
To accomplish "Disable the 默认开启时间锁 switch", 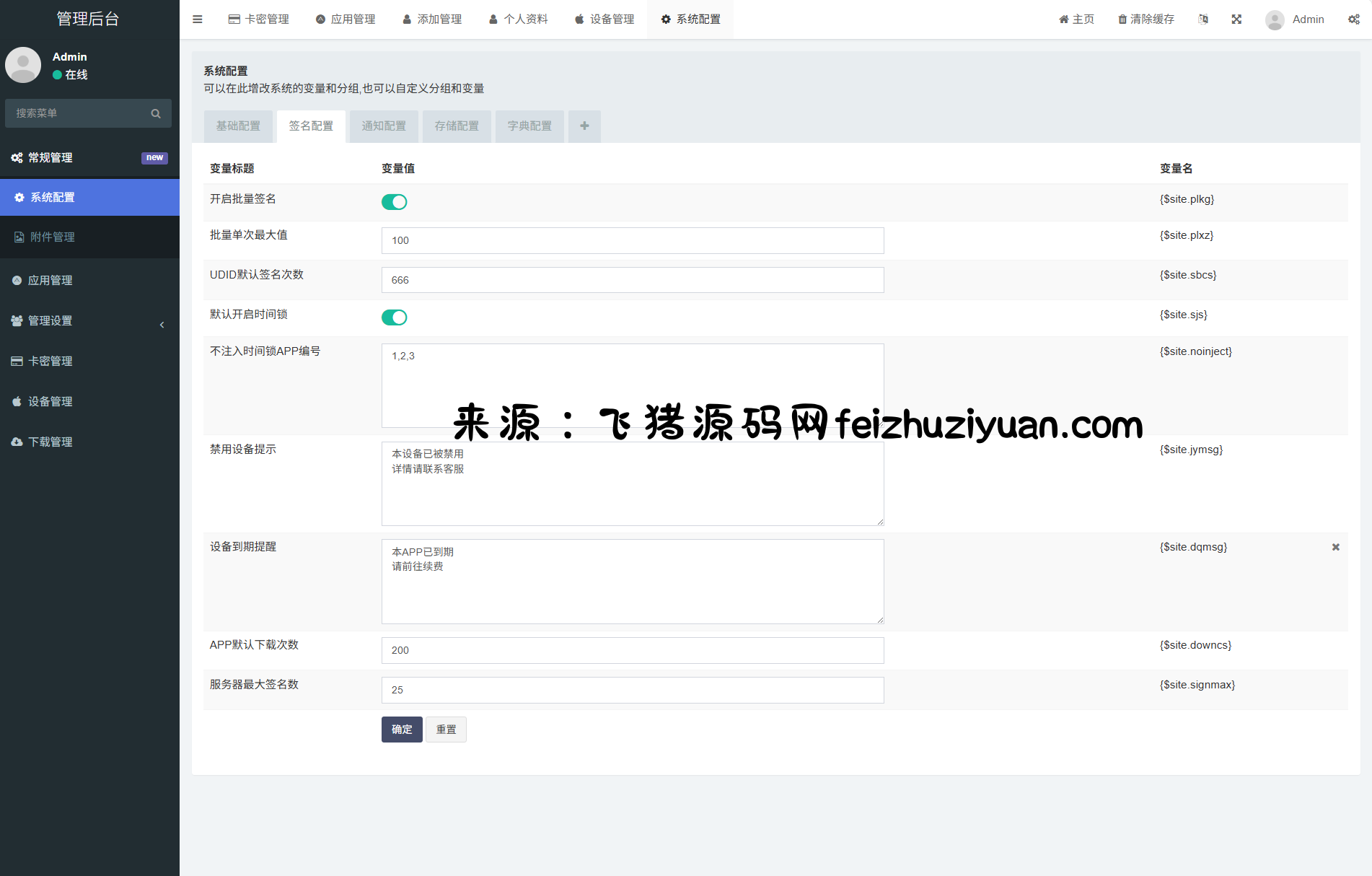I will pos(394,317).
